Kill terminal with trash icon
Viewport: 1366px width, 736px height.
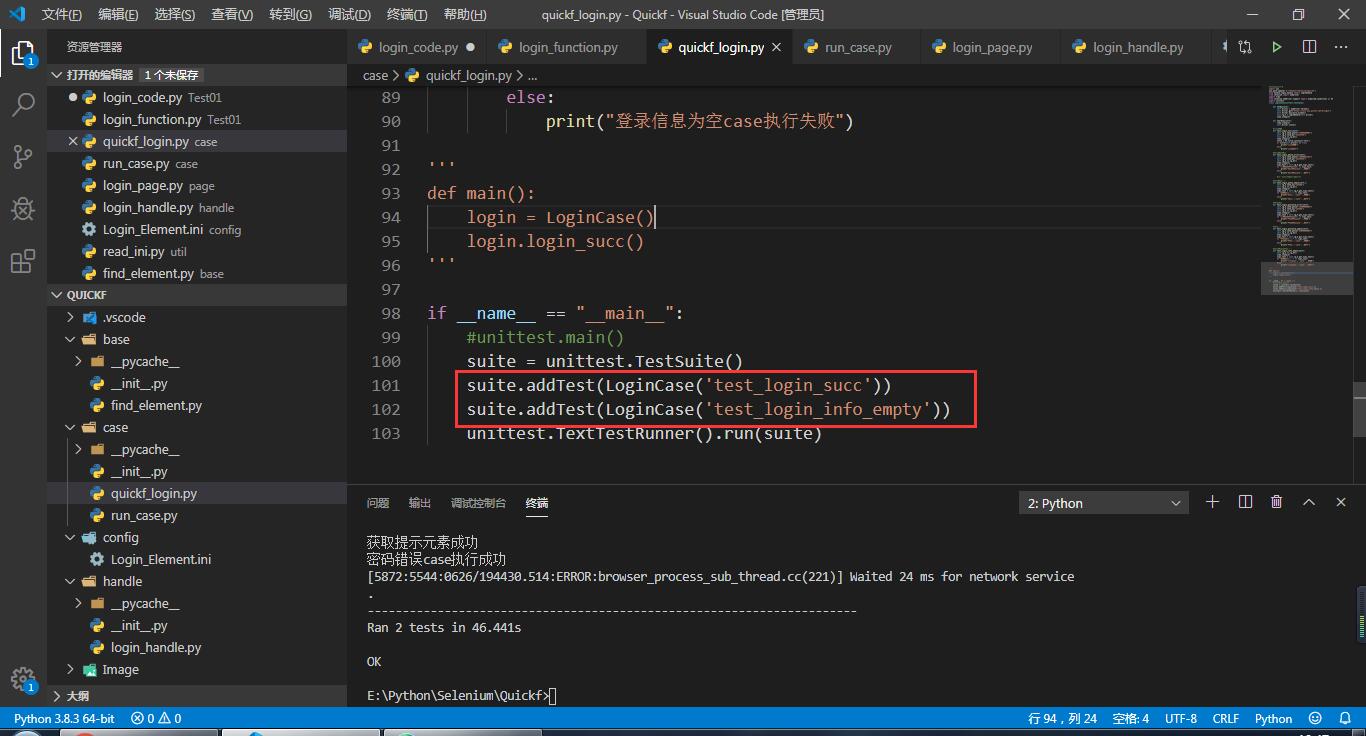pyautogui.click(x=1277, y=502)
